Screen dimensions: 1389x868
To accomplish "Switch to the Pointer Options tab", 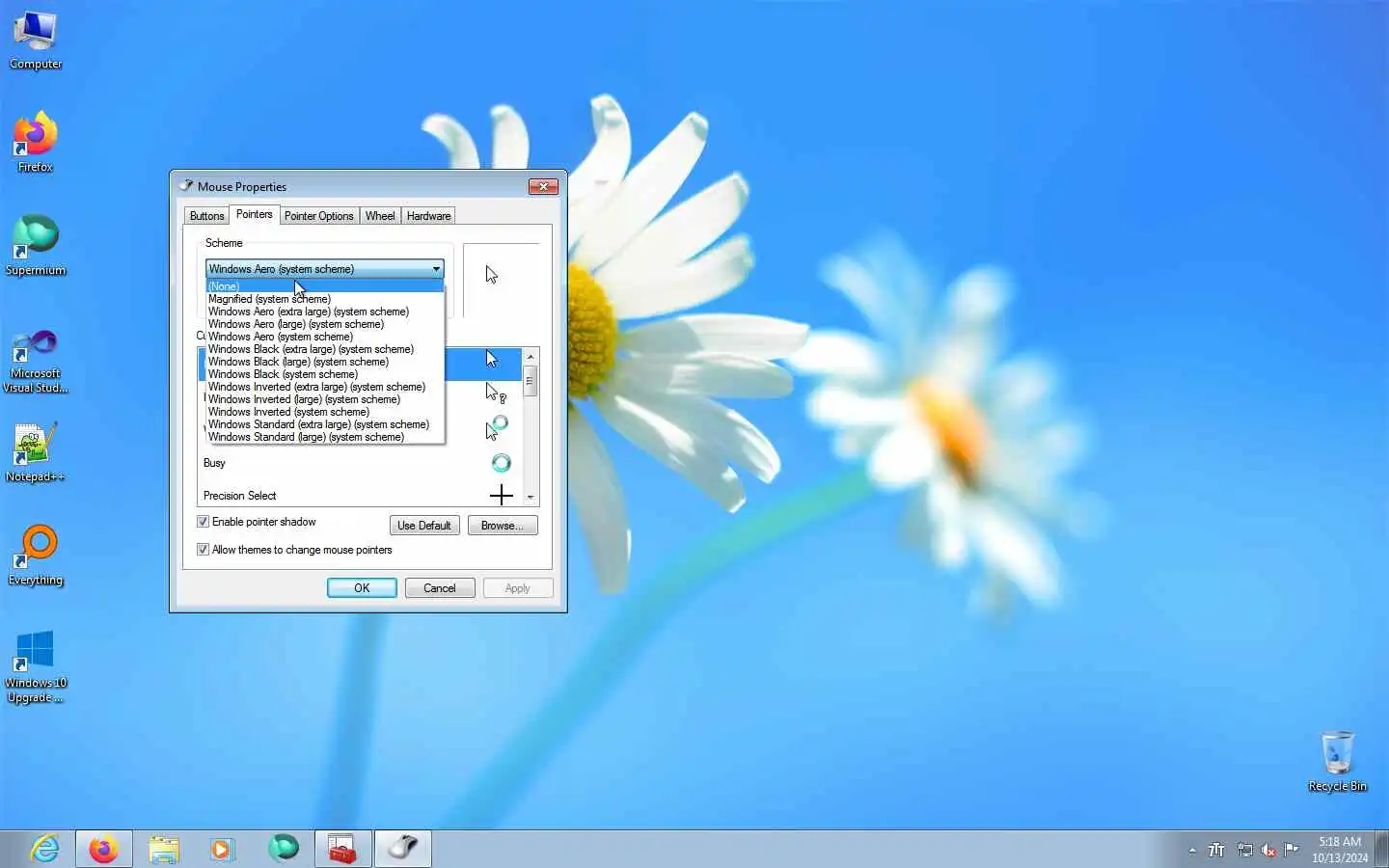I will tap(318, 216).
